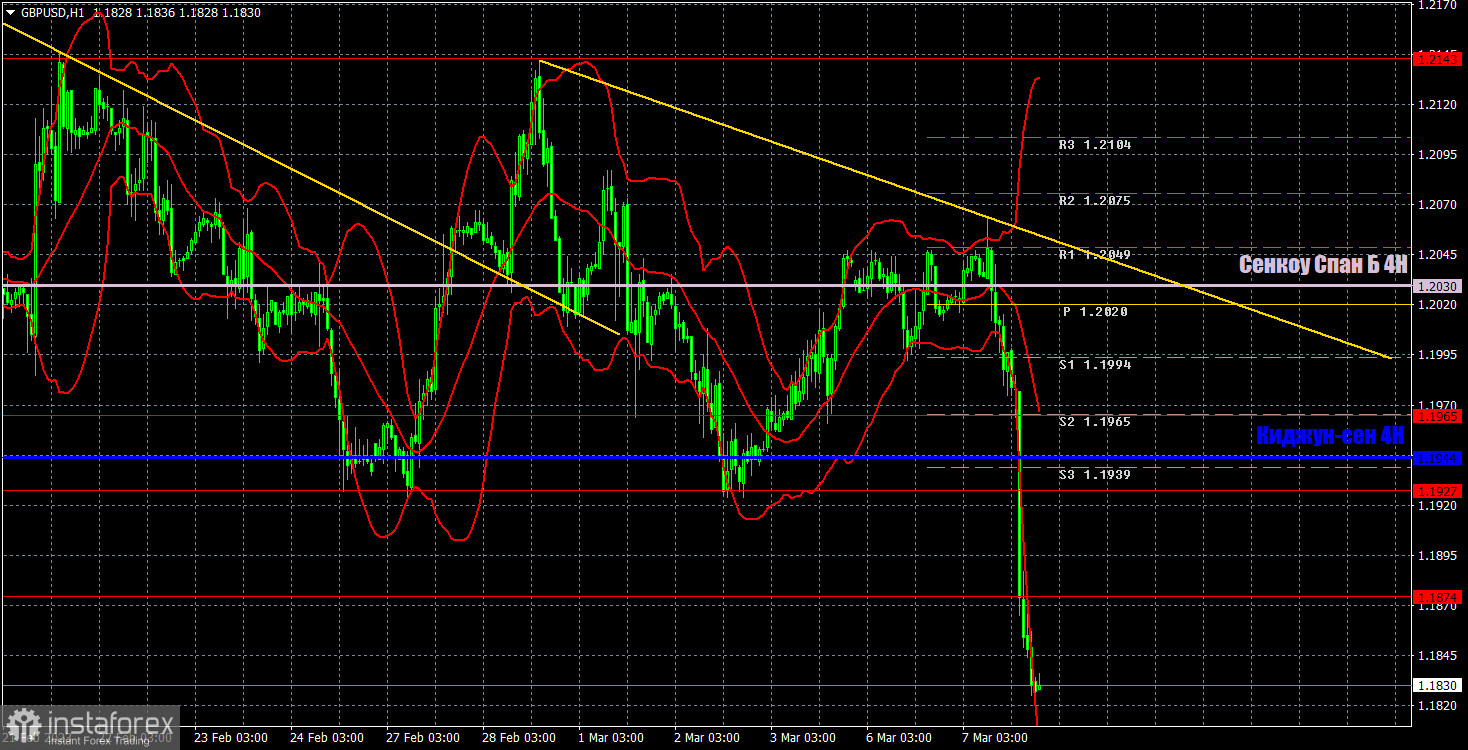Select the Сенкоу Спан Б 4Н label

tap(1323, 264)
